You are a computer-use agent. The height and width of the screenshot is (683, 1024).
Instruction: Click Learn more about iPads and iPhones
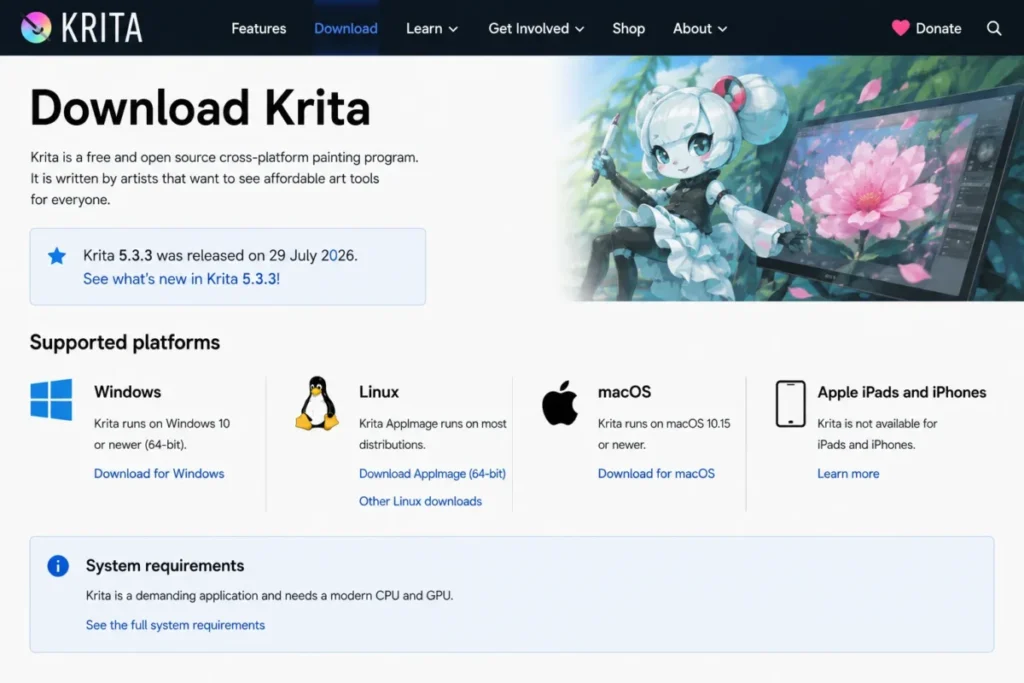848,473
